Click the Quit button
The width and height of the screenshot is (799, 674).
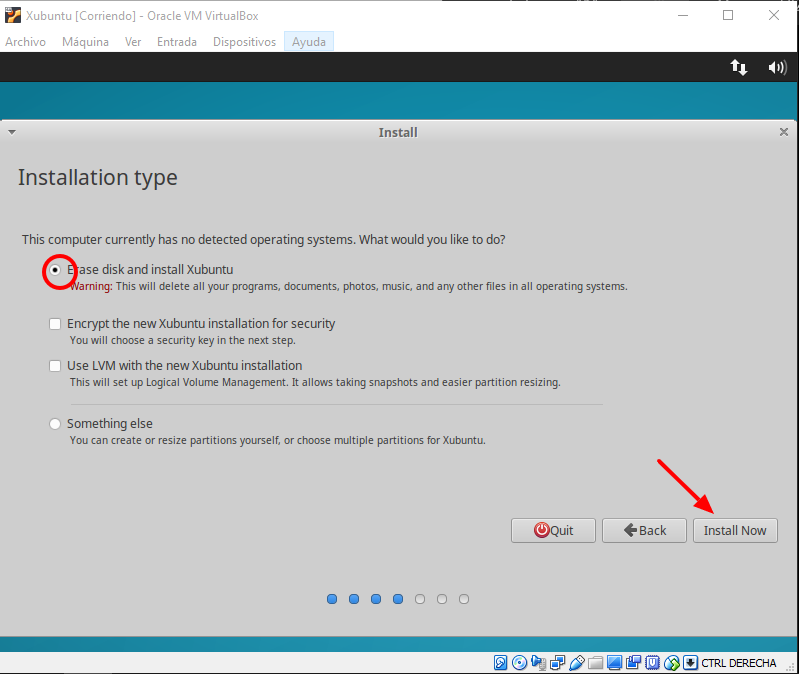[553, 530]
